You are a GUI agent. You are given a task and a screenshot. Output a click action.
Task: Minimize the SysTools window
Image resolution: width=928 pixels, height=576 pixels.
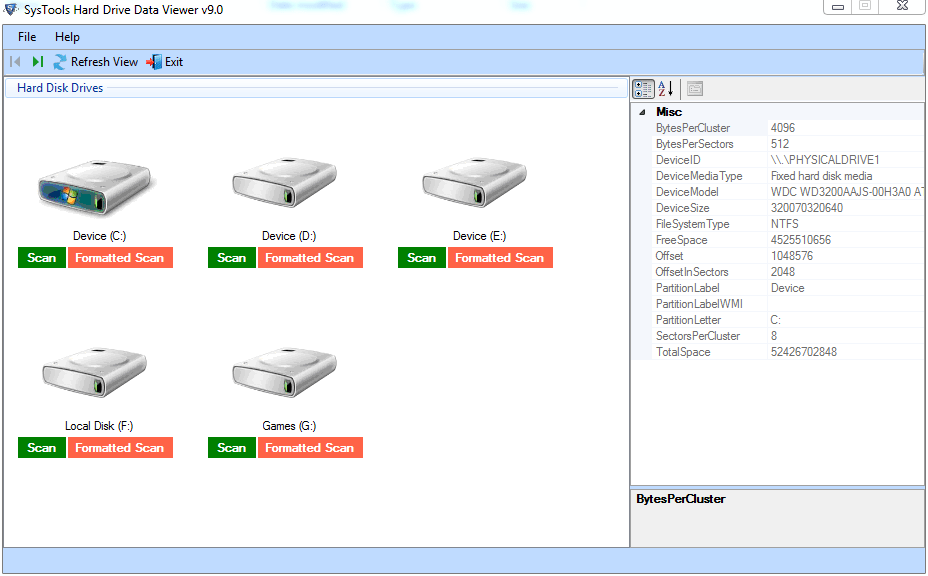[838, 7]
